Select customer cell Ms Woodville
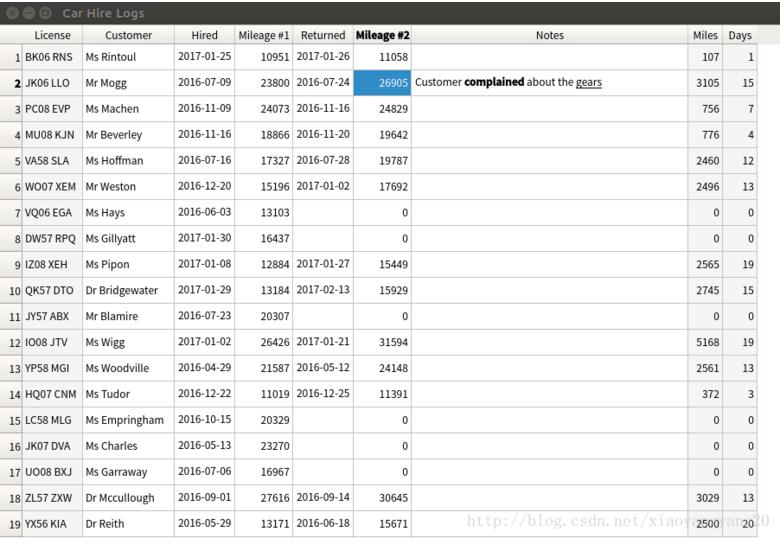Screen dimensions: 780x544 (128, 368)
